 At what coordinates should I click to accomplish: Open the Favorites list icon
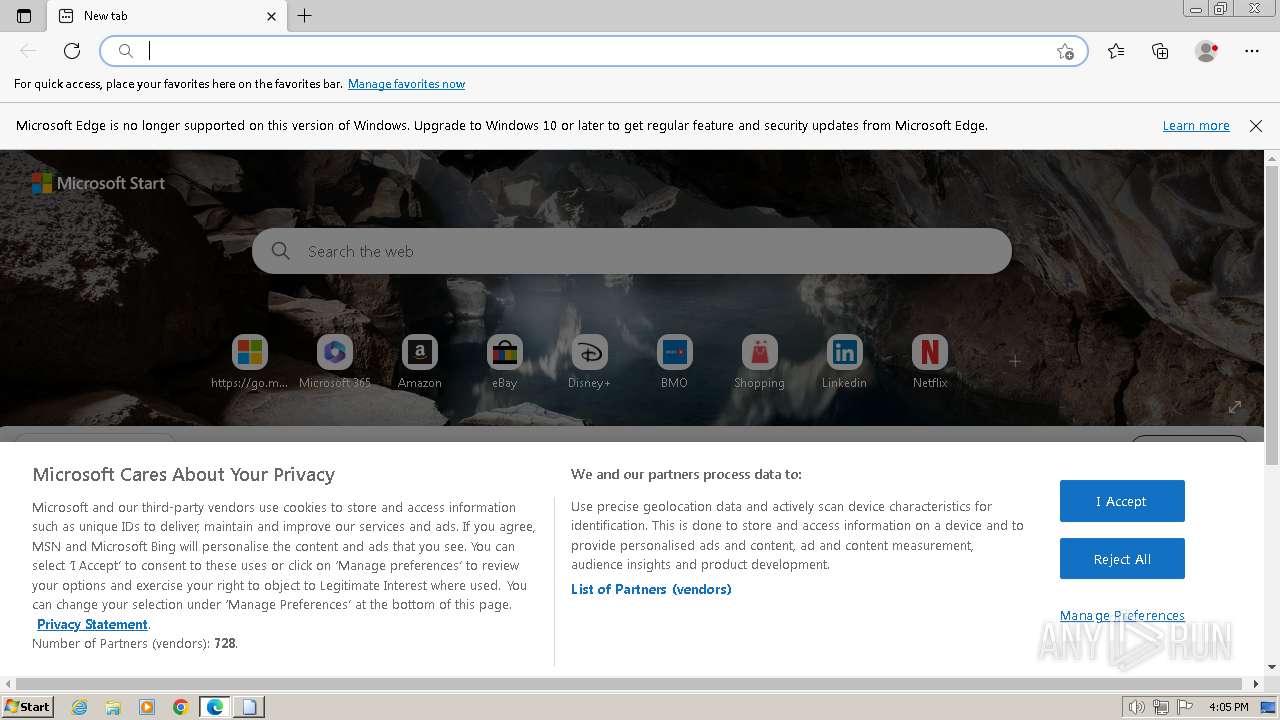point(1116,51)
